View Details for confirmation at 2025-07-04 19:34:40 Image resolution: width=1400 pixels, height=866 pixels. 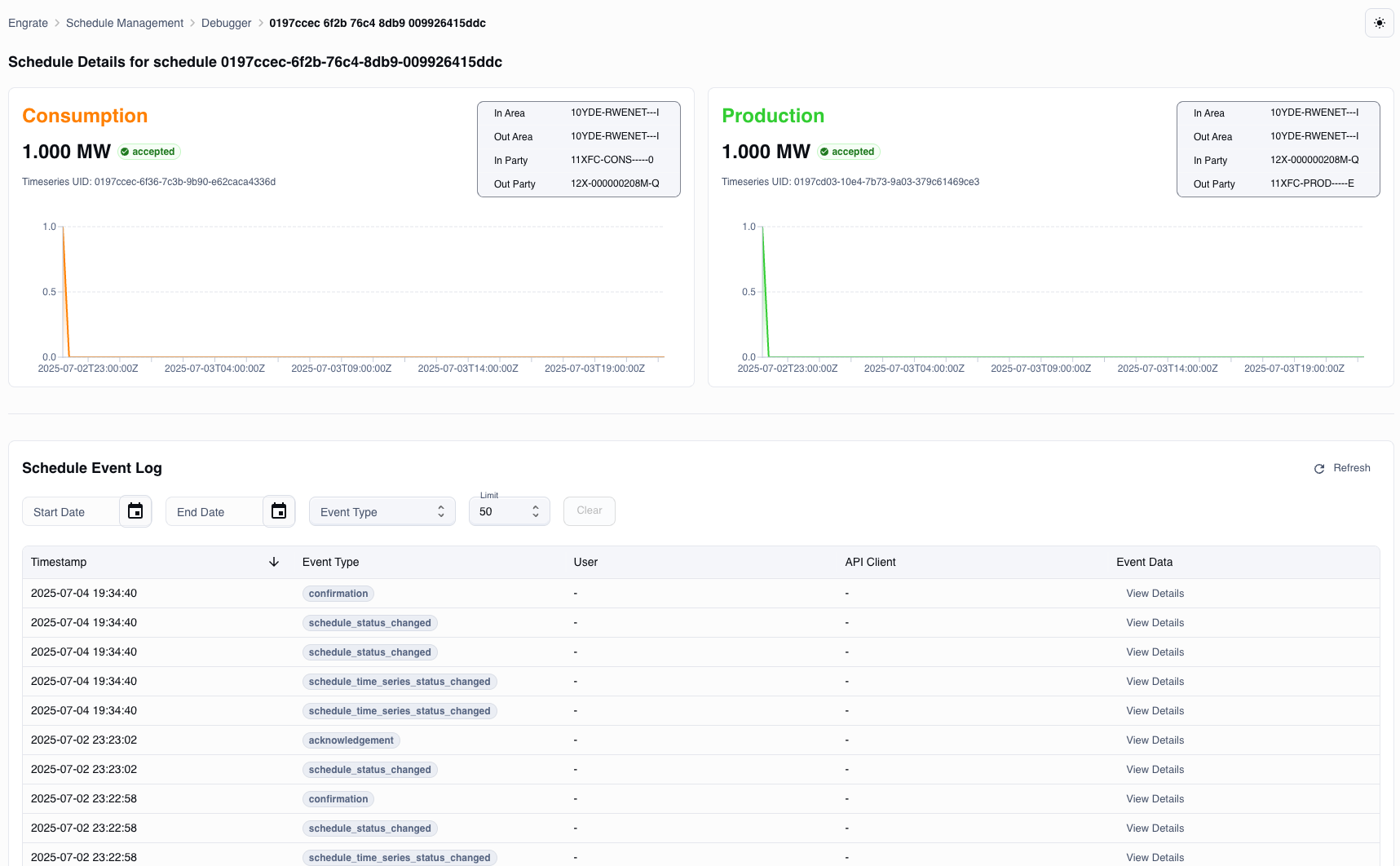tap(1155, 594)
